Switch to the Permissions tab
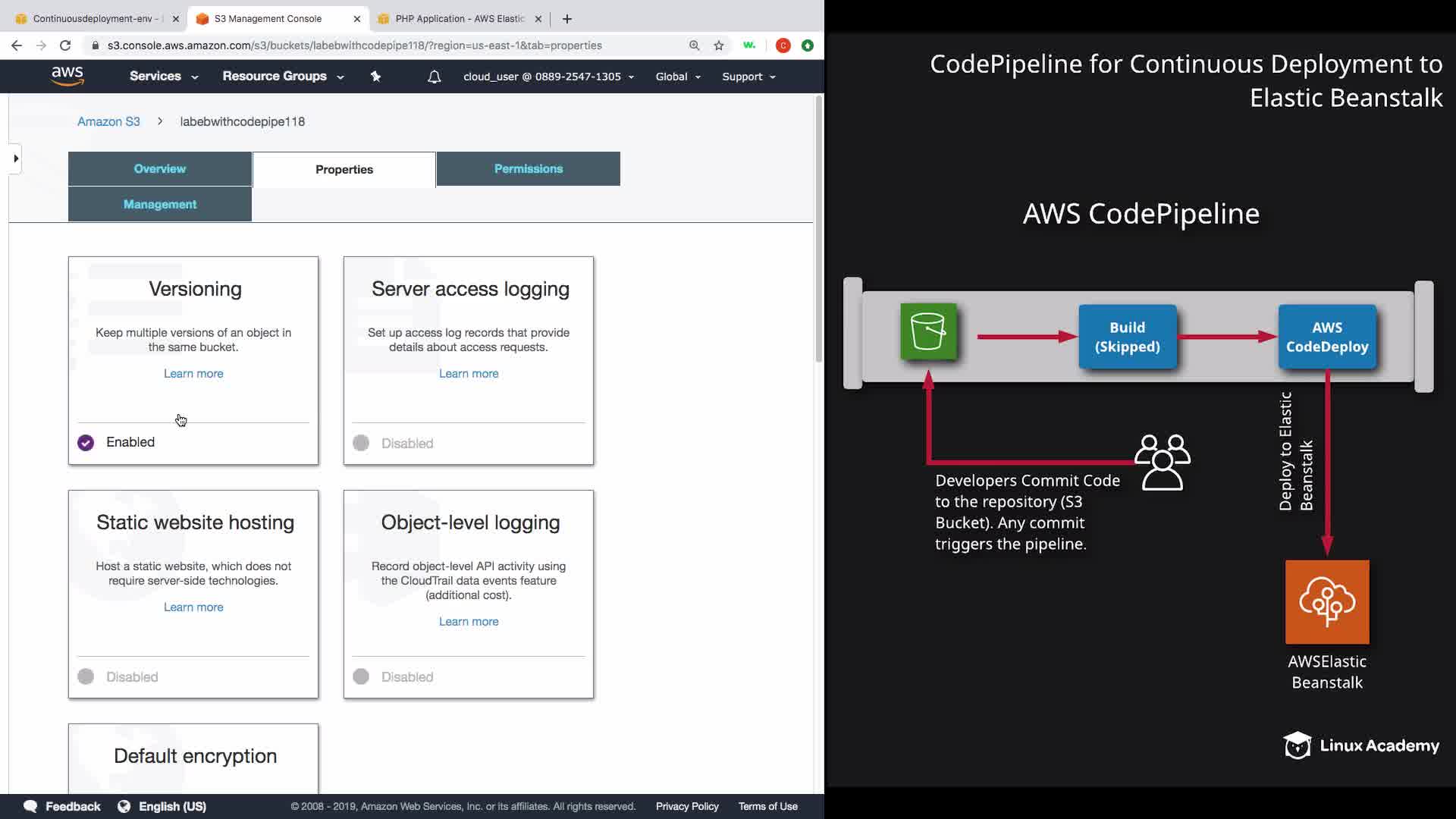 [x=528, y=169]
